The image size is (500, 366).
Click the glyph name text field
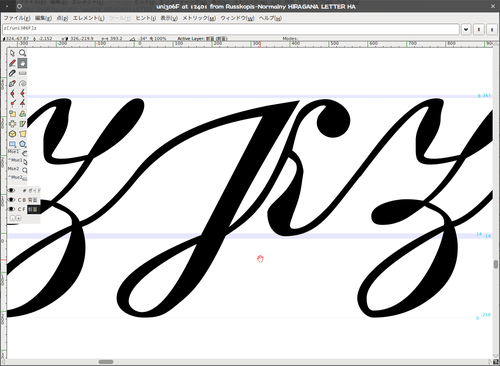(231, 29)
